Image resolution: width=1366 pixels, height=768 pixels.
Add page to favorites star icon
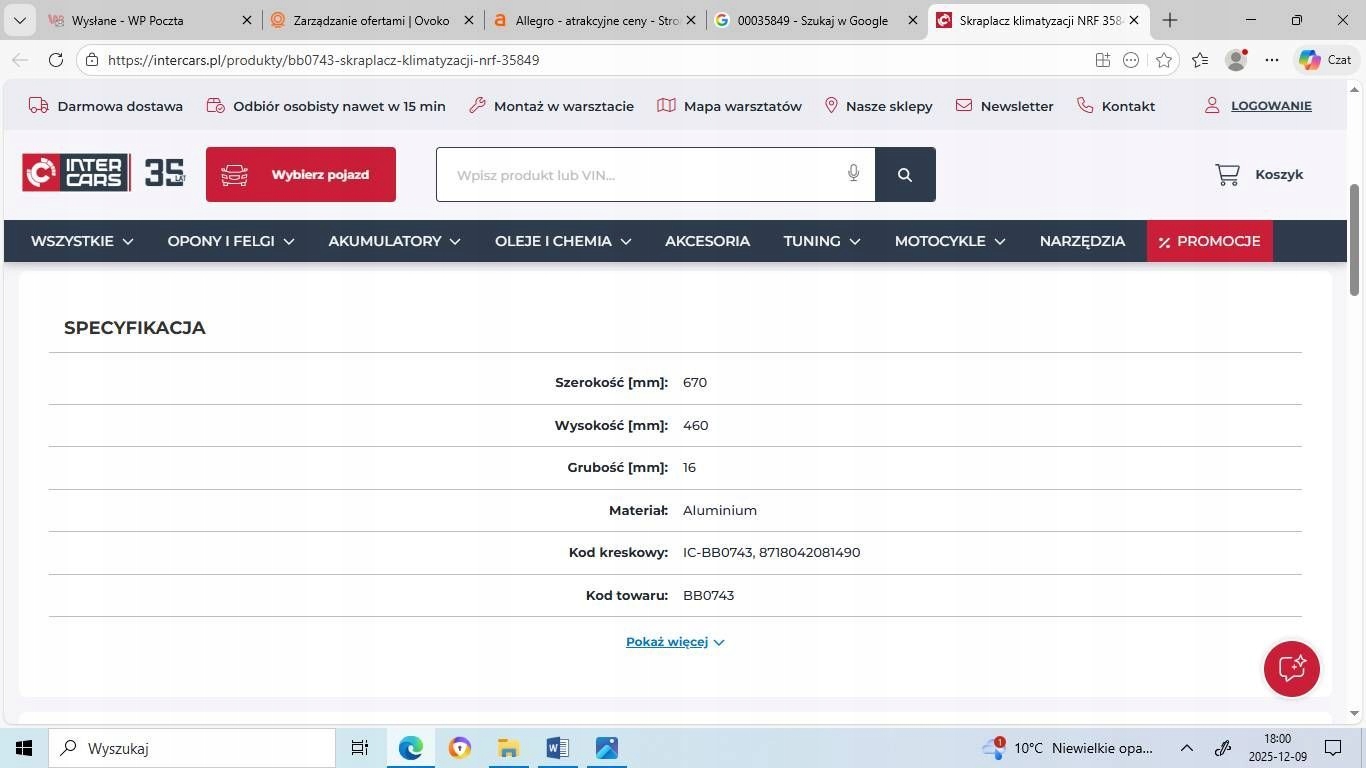point(1163,60)
